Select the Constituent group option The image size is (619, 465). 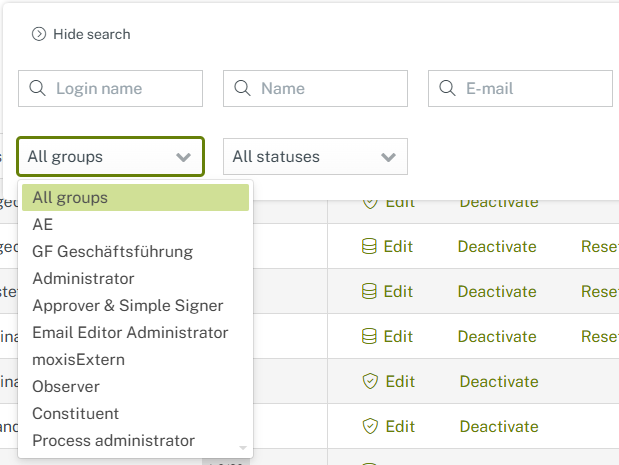tap(75, 414)
